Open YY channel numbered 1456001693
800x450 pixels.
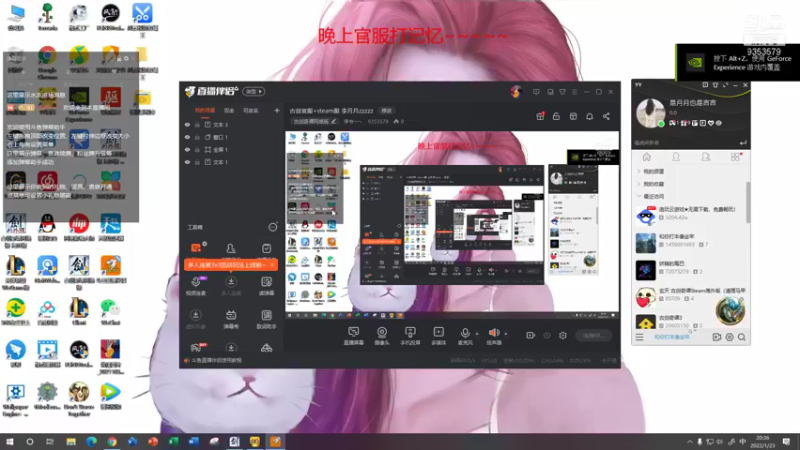click(x=690, y=243)
